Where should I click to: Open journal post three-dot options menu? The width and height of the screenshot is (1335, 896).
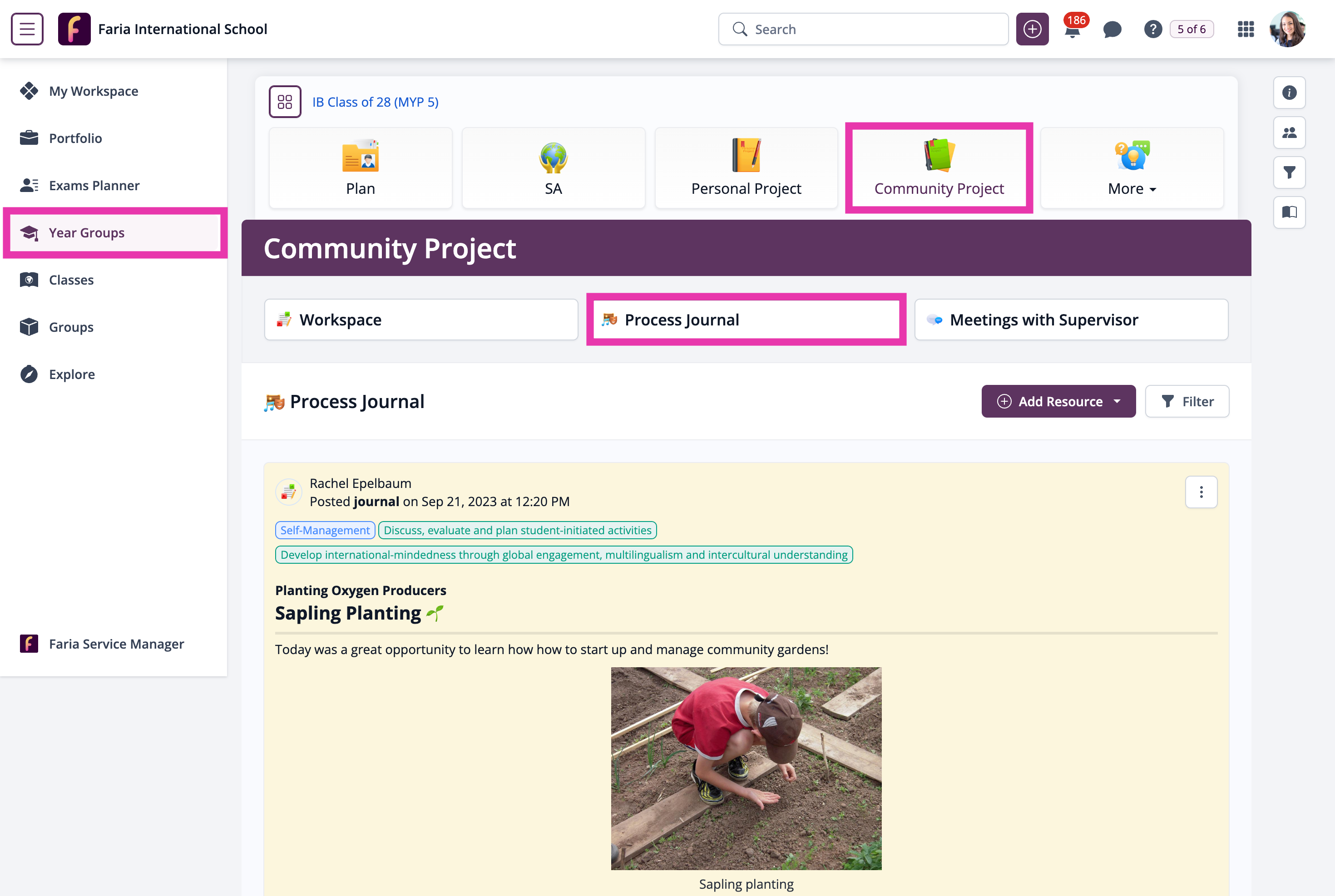pos(1201,492)
